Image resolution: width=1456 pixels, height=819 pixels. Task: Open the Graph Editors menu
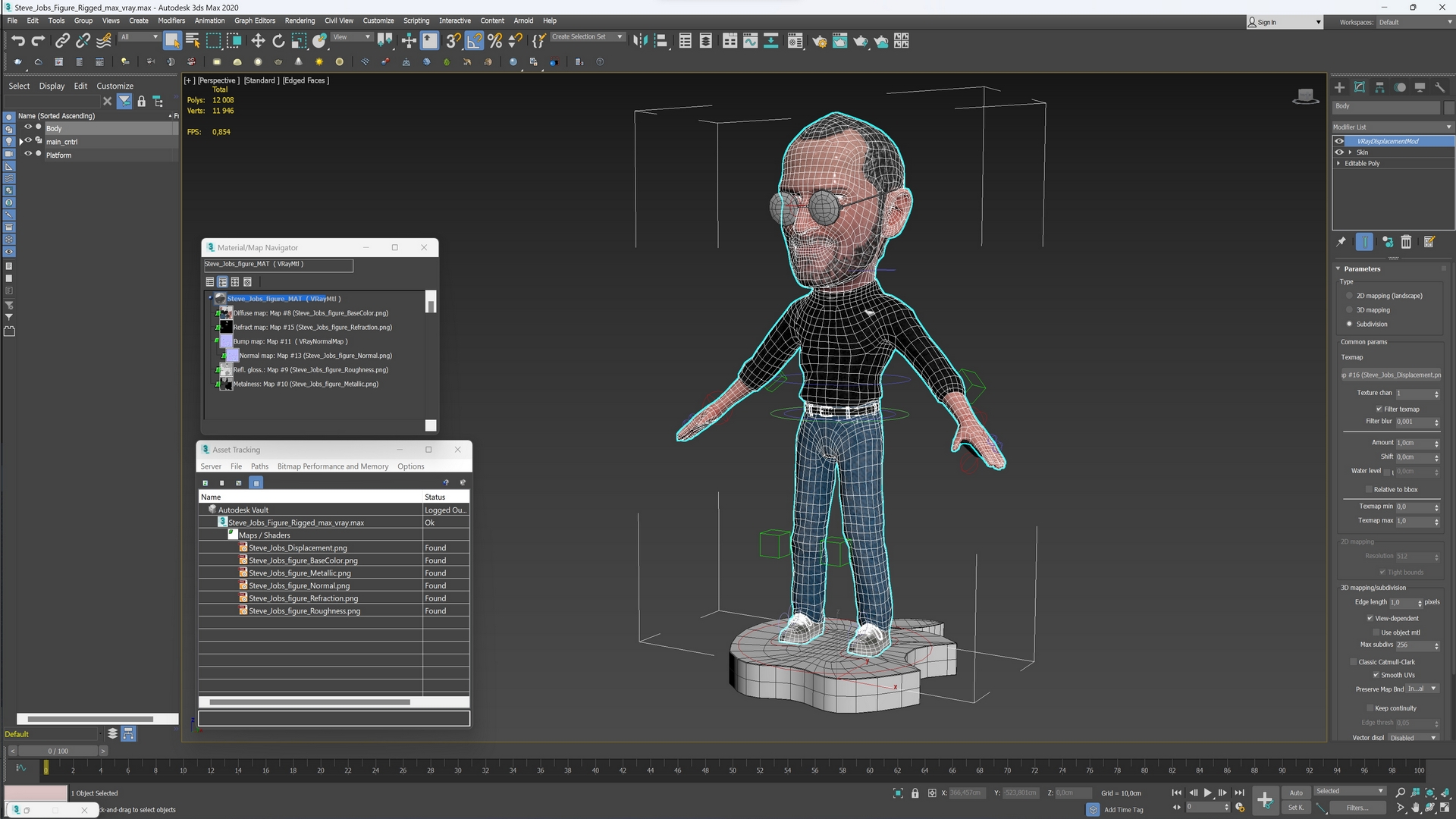pos(255,20)
